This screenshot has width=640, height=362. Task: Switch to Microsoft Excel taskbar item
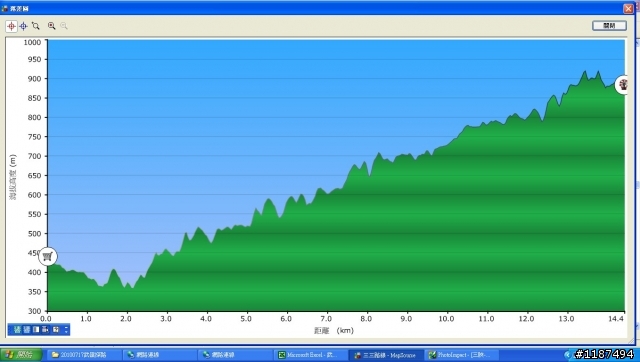click(x=310, y=355)
